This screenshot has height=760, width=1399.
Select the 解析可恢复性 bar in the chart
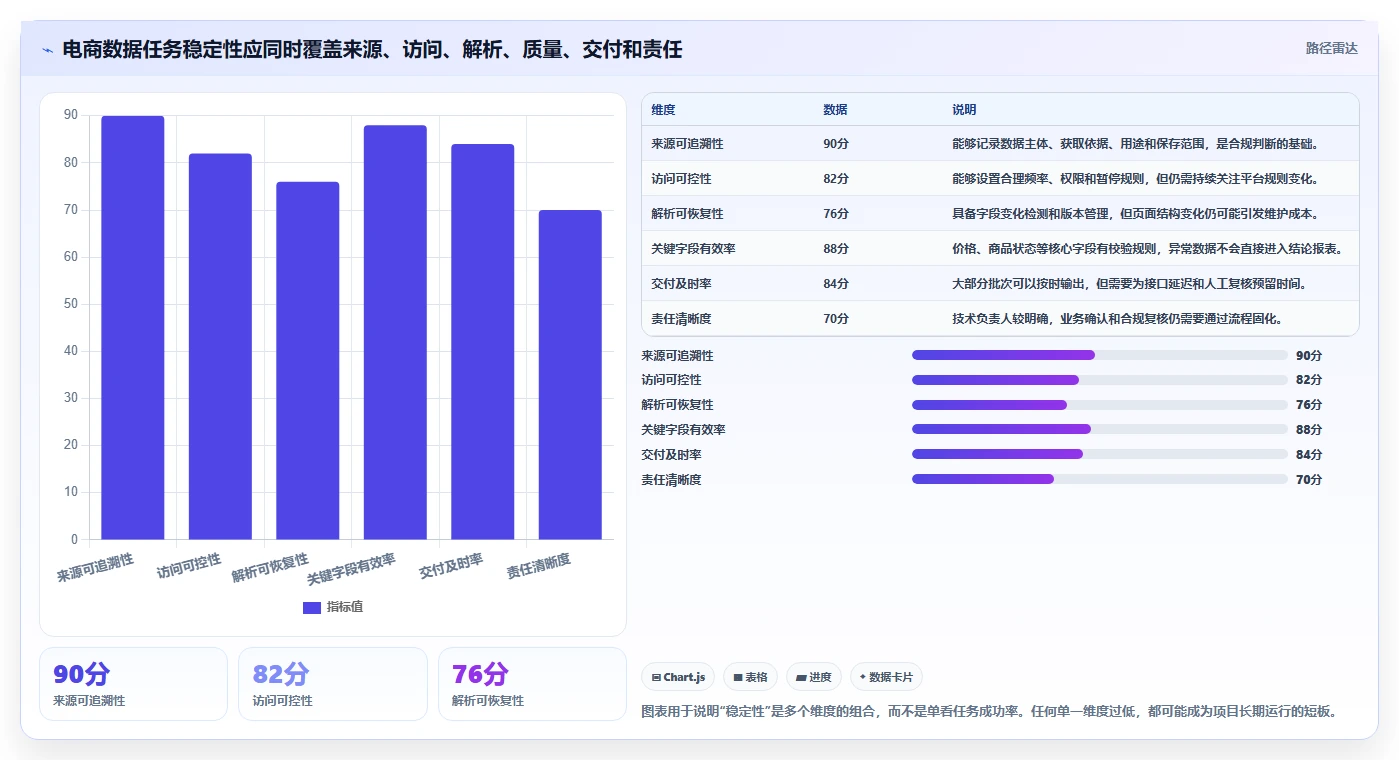[308, 361]
